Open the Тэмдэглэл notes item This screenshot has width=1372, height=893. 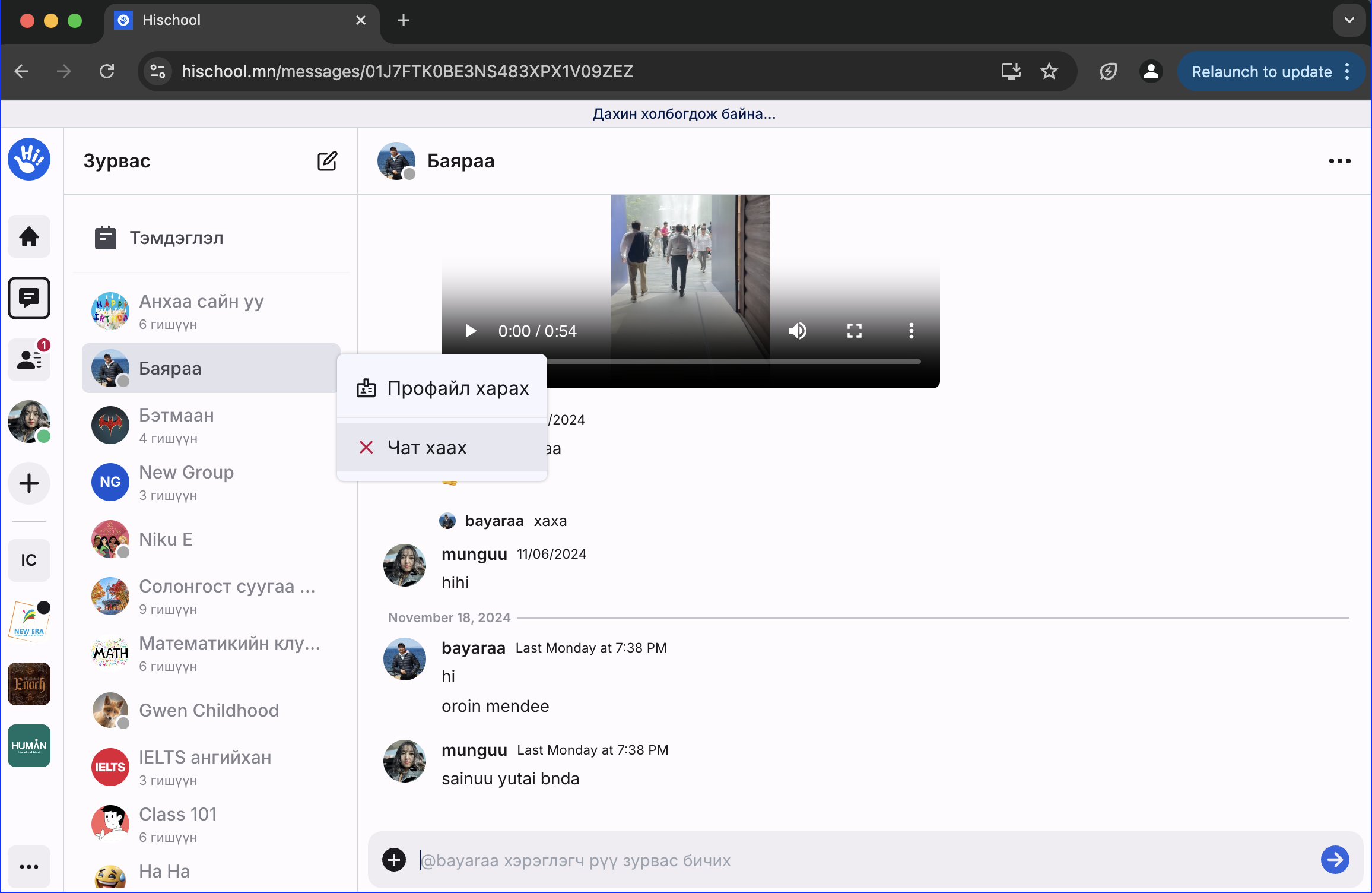(177, 238)
